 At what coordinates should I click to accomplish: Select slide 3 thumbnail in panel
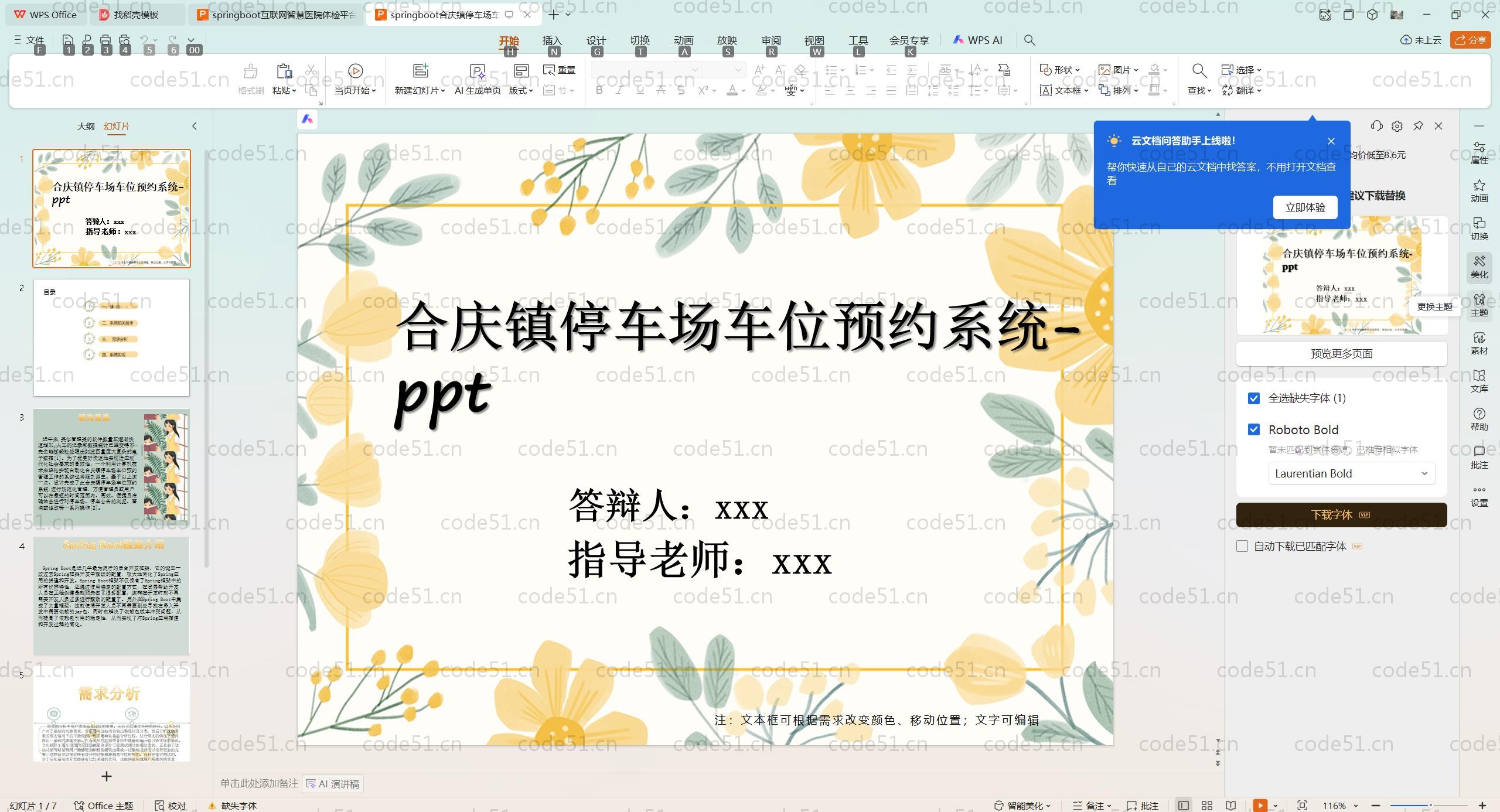tap(111, 466)
